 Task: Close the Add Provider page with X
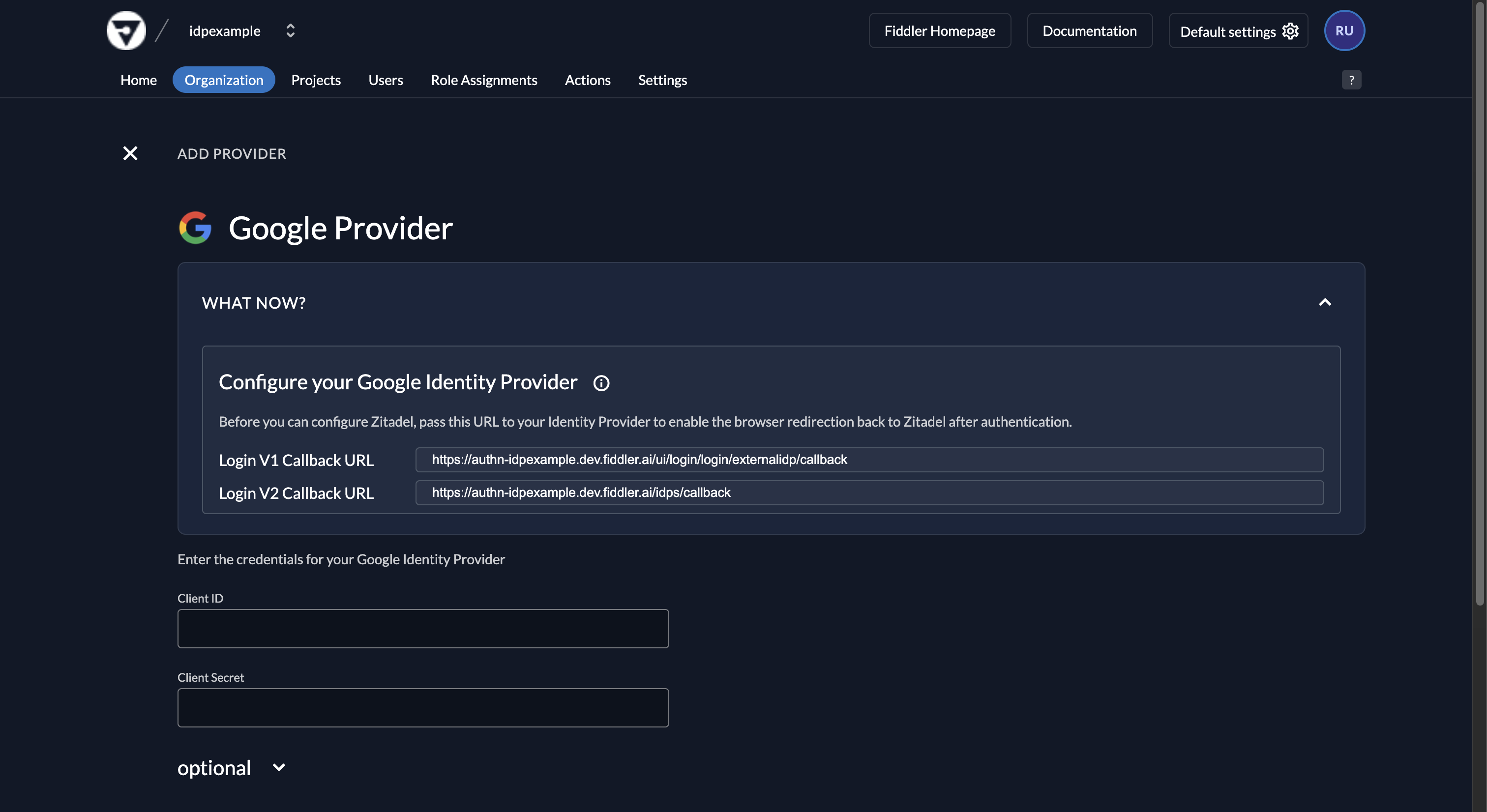(x=130, y=153)
